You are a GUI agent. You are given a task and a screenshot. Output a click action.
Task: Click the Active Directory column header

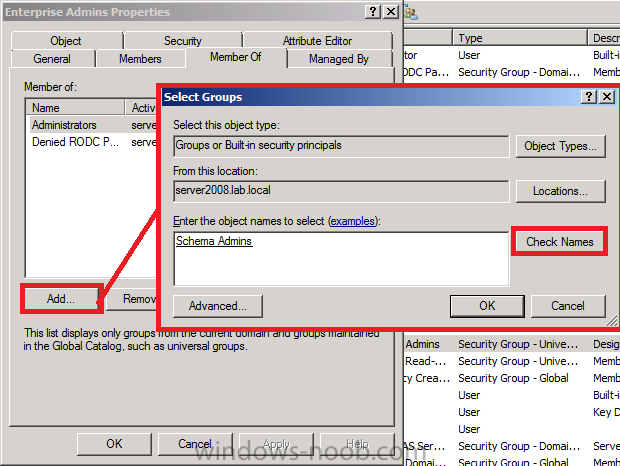tap(142, 108)
